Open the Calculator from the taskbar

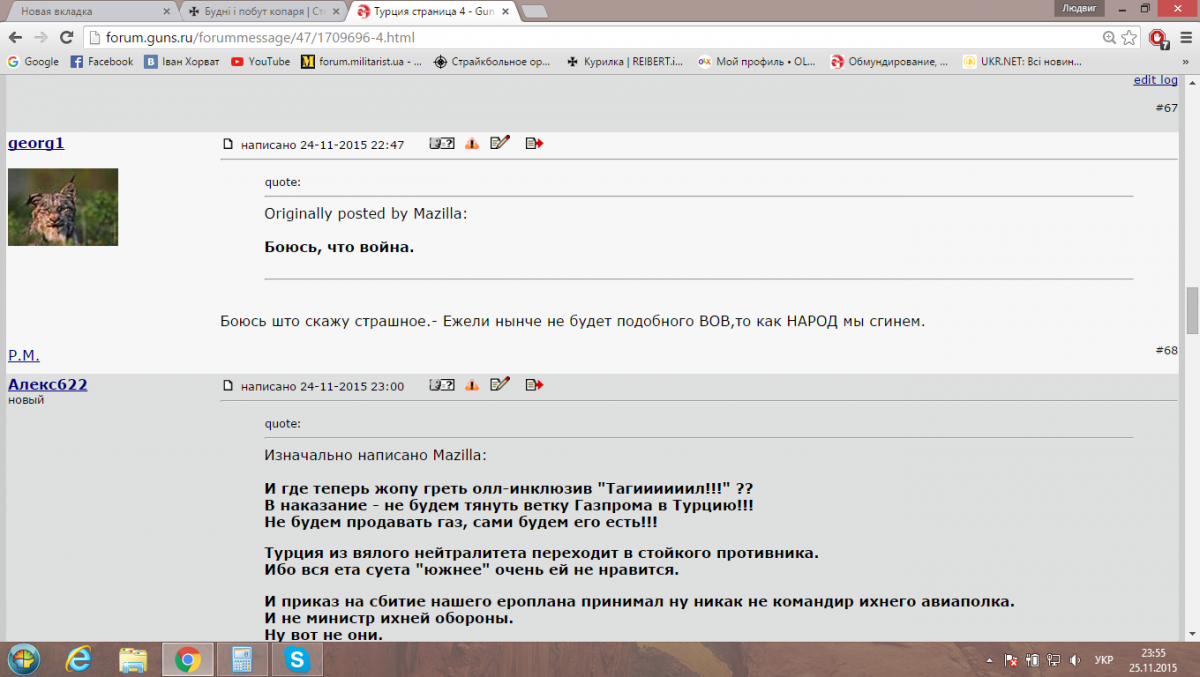pyautogui.click(x=242, y=660)
